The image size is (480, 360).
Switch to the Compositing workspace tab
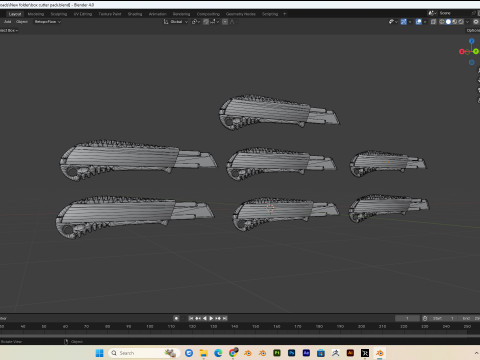click(208, 14)
